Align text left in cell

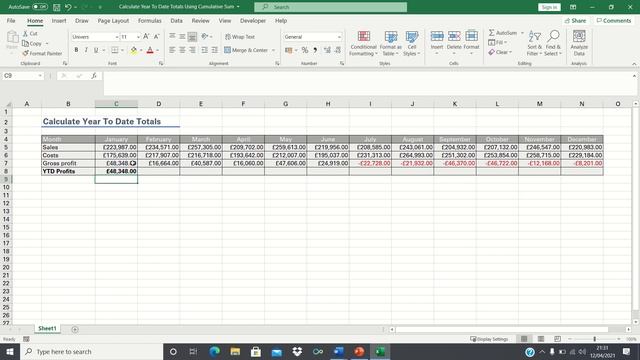[x=172, y=50]
